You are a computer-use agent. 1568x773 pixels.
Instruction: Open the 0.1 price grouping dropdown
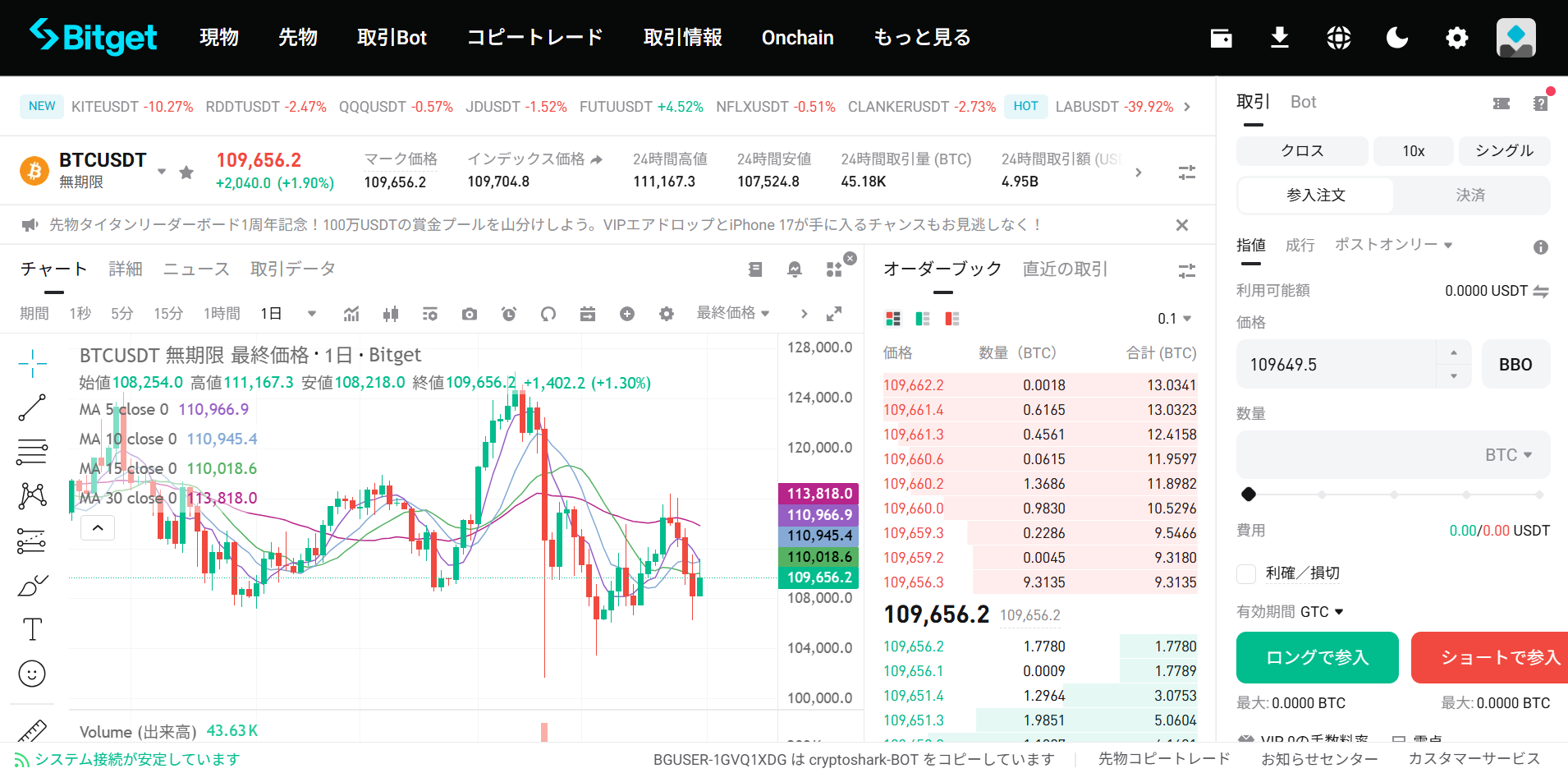click(1174, 319)
